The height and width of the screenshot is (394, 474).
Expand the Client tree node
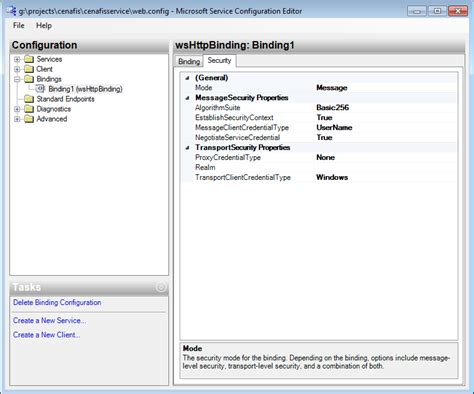pos(17,69)
